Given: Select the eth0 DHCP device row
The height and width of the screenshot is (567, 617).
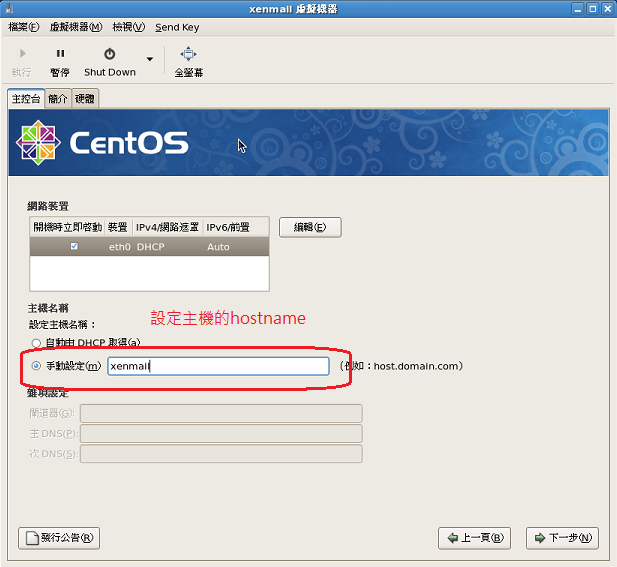Looking at the screenshot, I should tap(149, 247).
